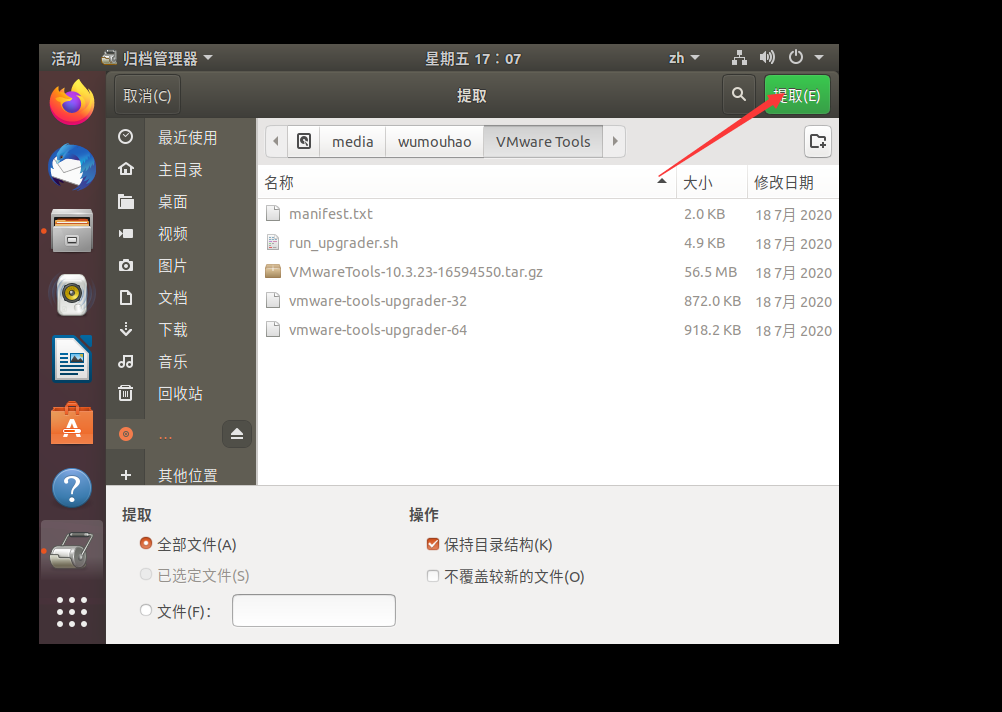
Task: Select All files (全部文件) radio button
Action: [x=146, y=543]
